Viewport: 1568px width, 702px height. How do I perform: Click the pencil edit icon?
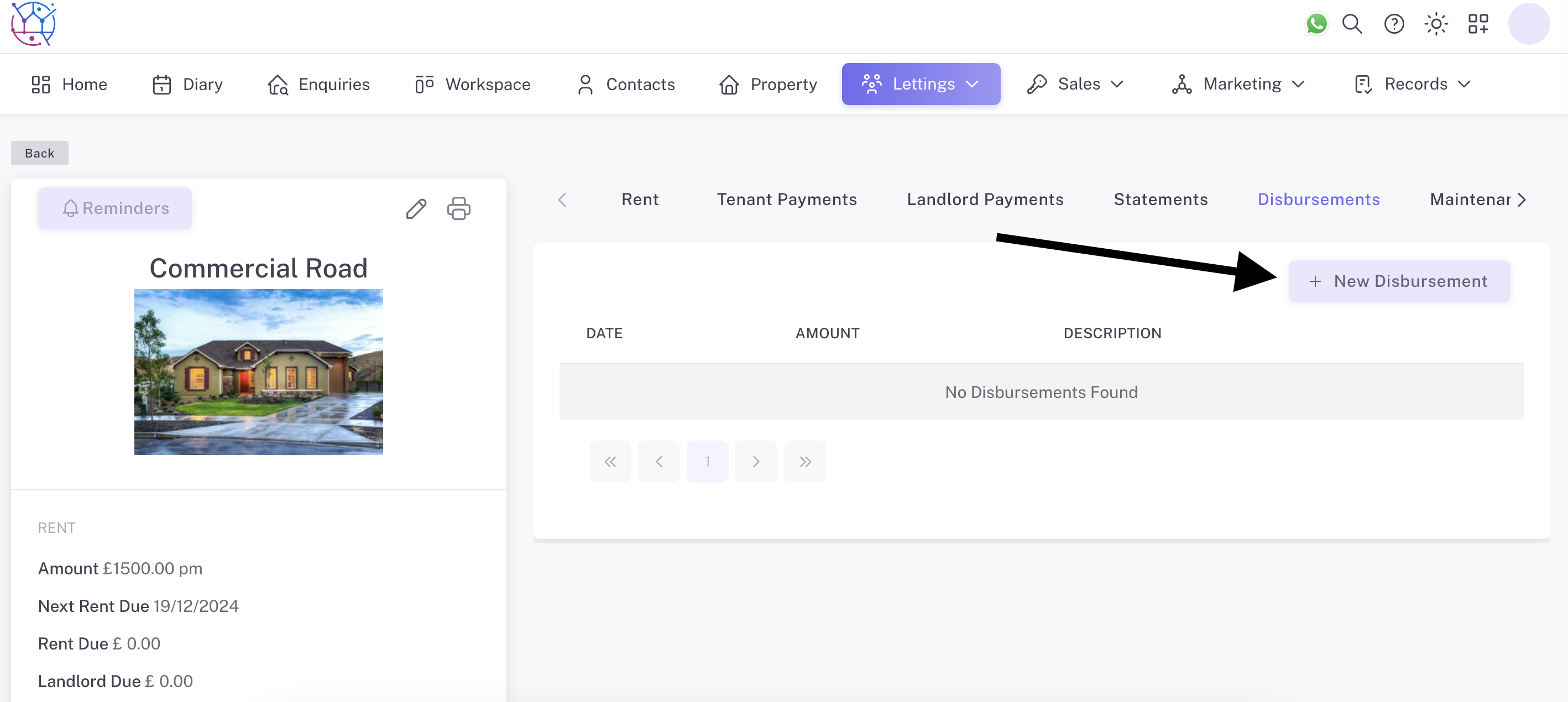(x=416, y=208)
